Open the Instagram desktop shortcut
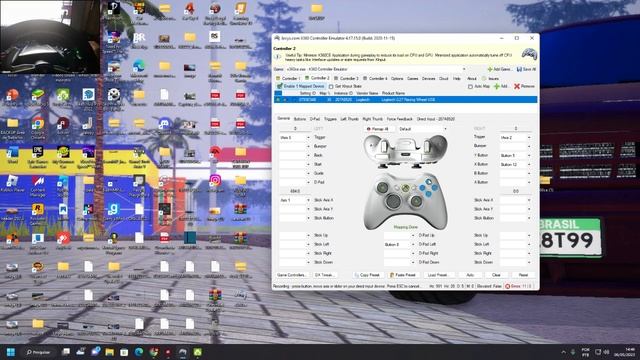This screenshot has width=640, height=360. pyautogui.click(x=215, y=182)
